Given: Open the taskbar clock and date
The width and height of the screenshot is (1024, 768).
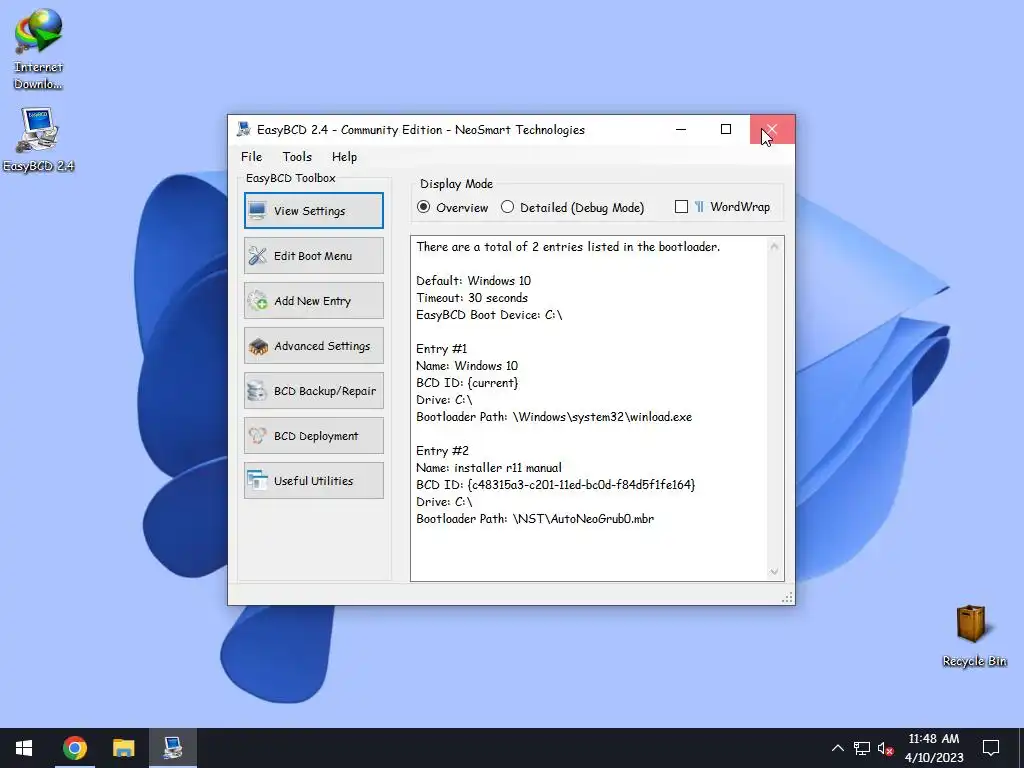Looking at the screenshot, I should coord(934,748).
